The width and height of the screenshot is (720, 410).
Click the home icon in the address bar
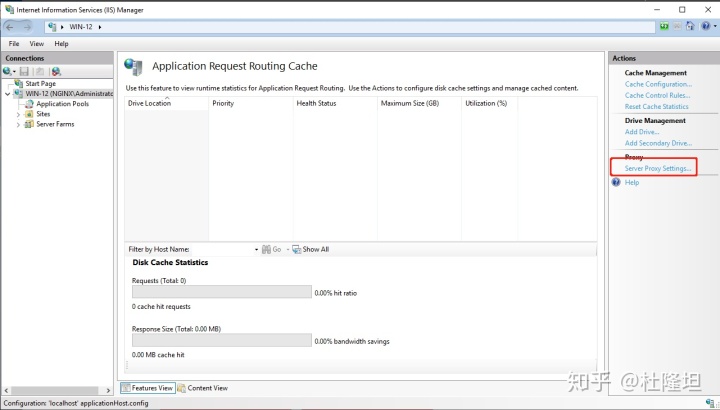(x=690, y=26)
